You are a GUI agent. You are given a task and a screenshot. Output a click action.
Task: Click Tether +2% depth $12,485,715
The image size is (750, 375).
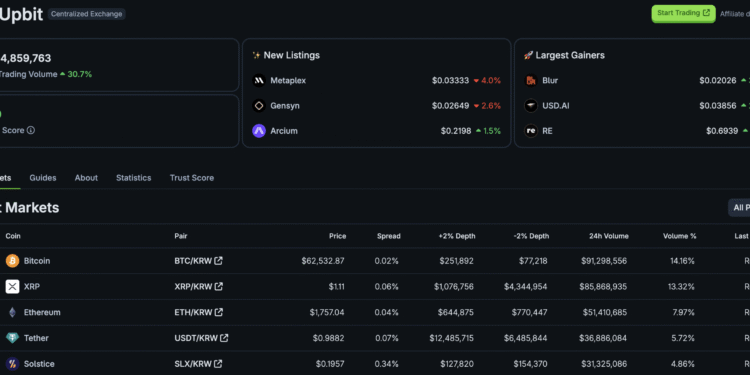click(452, 338)
